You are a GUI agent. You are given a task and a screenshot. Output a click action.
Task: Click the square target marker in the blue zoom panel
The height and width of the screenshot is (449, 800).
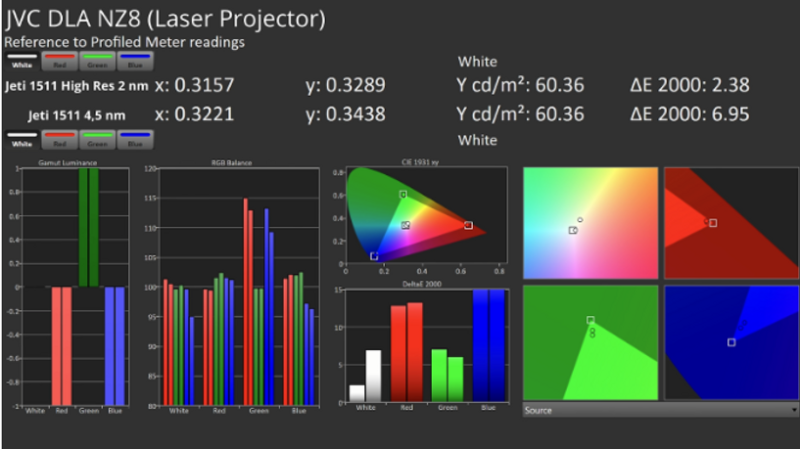tap(731, 342)
